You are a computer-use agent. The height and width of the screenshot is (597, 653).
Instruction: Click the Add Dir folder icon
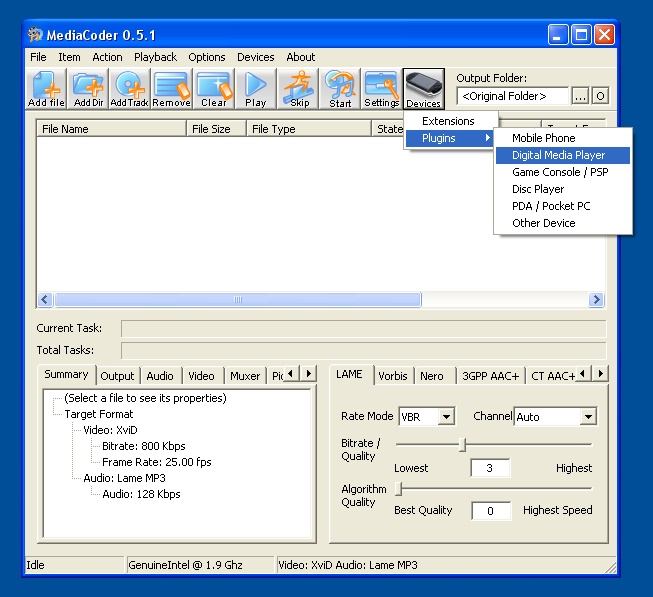coord(88,89)
